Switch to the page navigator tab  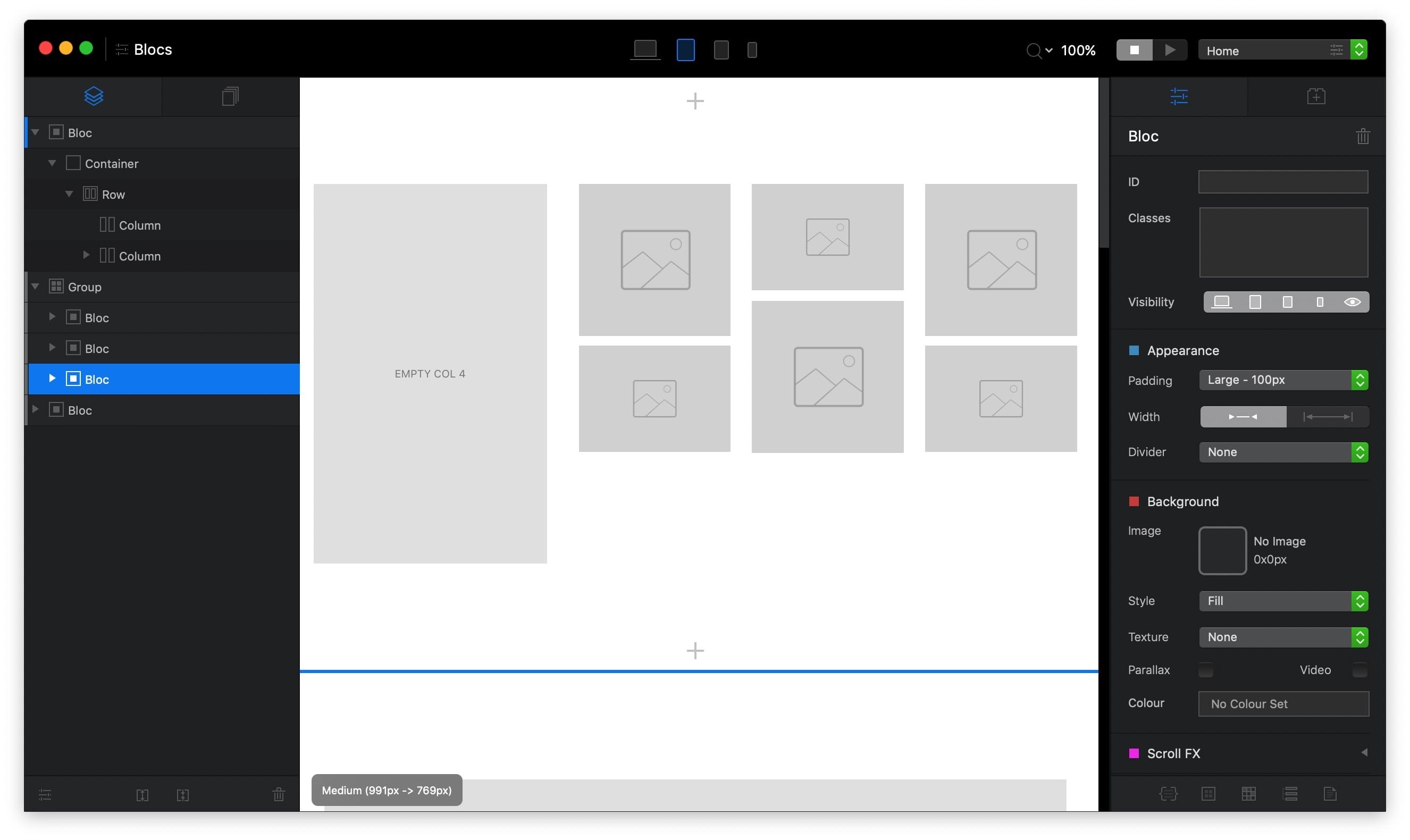point(230,96)
